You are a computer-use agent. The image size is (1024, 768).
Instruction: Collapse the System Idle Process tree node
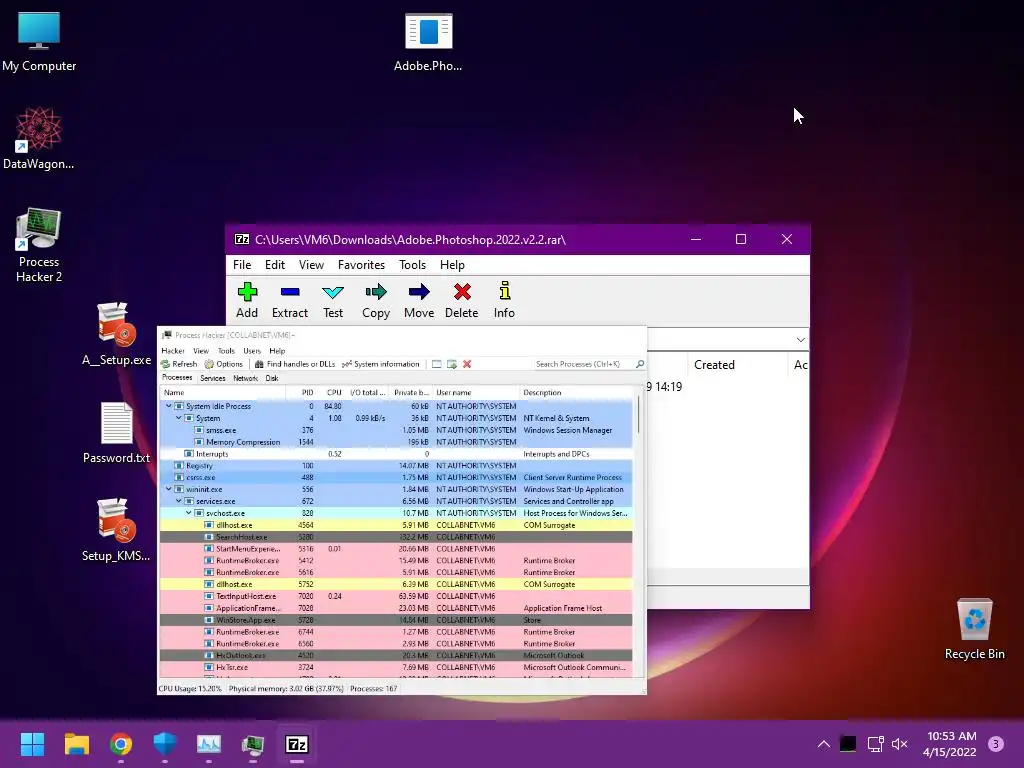(168, 406)
